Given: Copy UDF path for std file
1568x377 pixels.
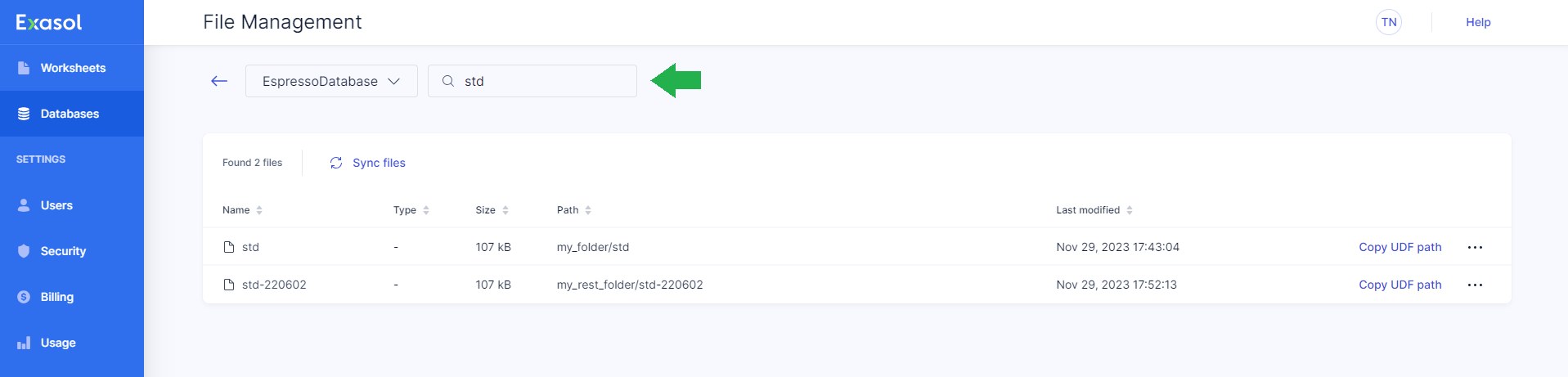Looking at the screenshot, I should pyautogui.click(x=1400, y=247).
